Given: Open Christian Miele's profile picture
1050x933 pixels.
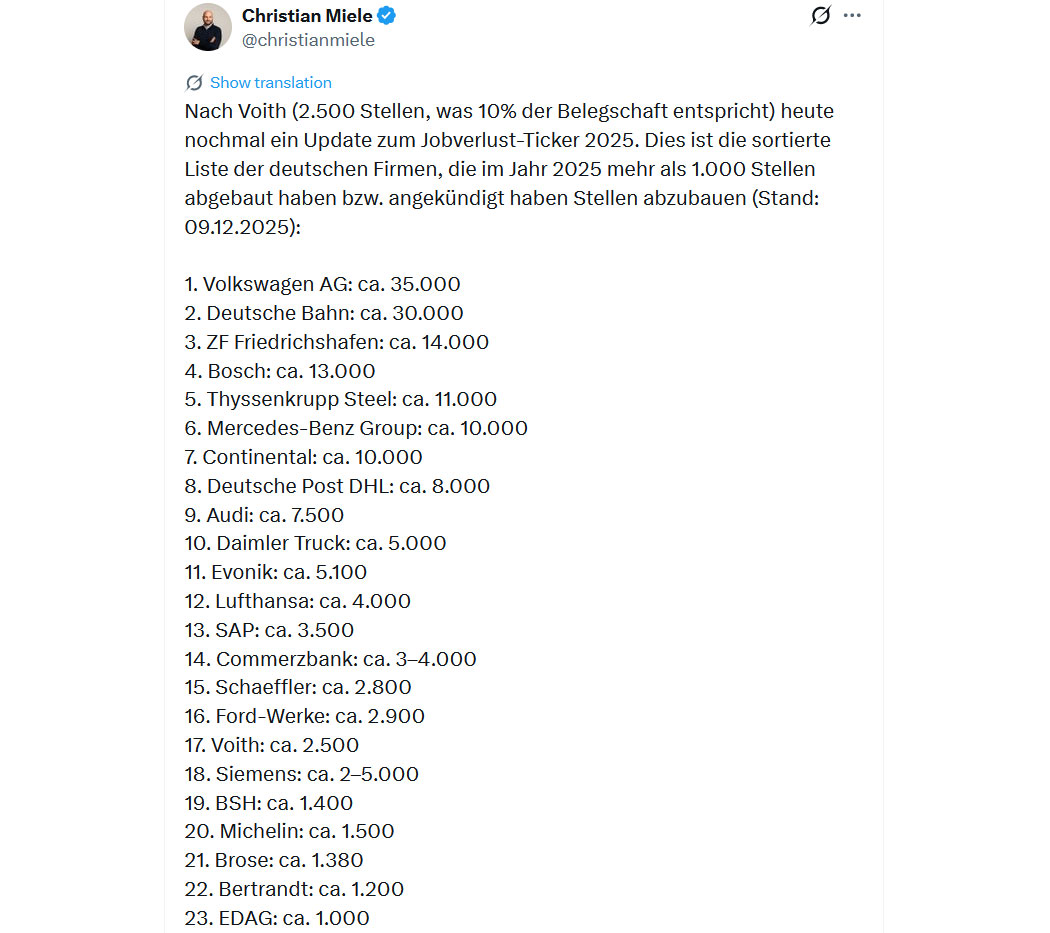Looking at the screenshot, I should (x=208, y=26).
